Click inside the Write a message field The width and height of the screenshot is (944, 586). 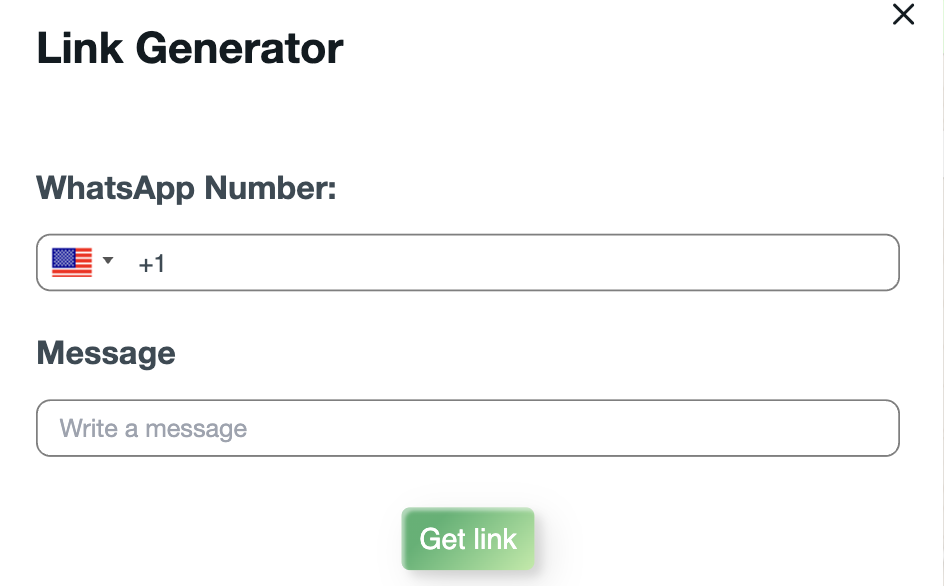pos(467,428)
